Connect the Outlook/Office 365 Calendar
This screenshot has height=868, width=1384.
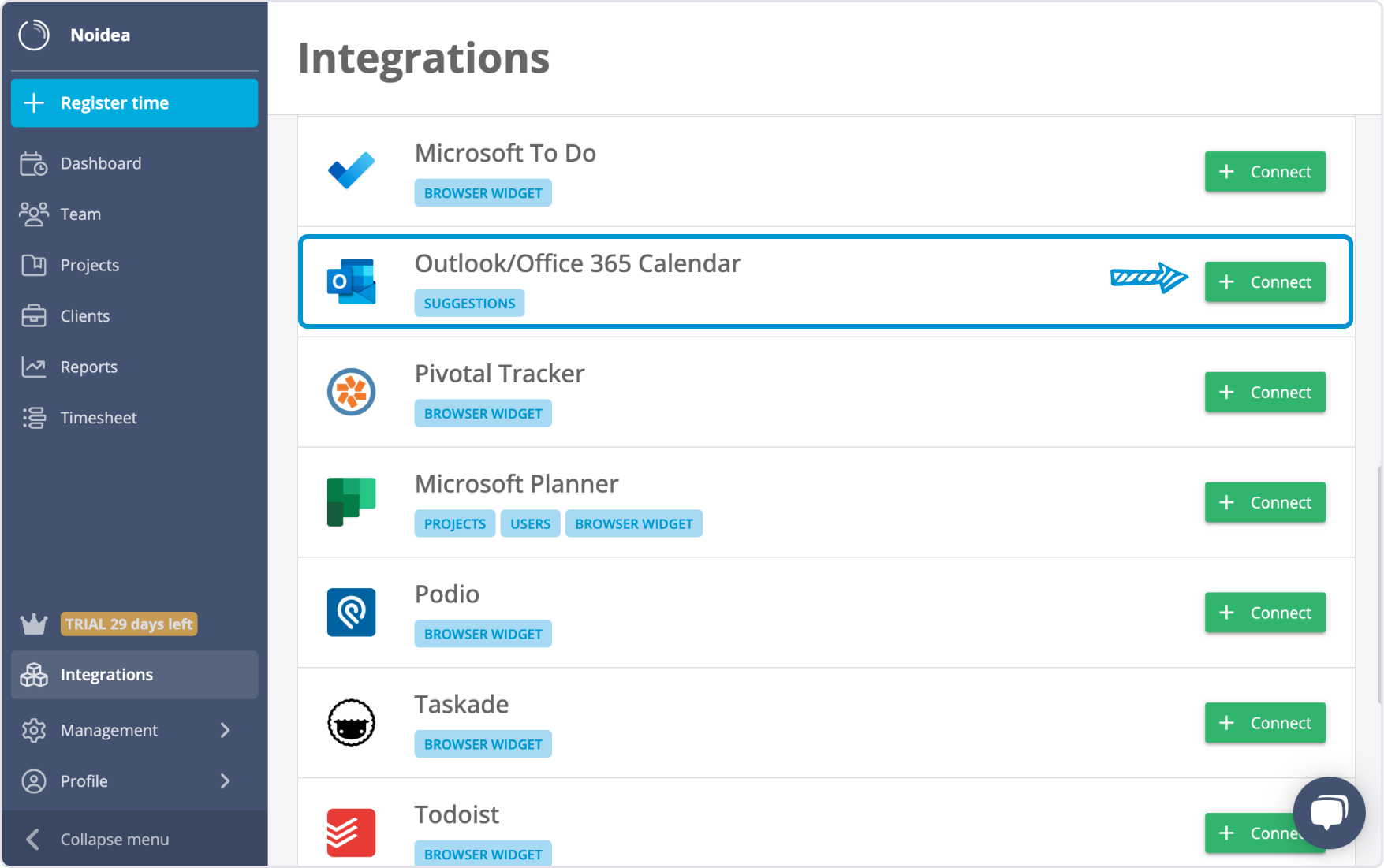pos(1264,281)
